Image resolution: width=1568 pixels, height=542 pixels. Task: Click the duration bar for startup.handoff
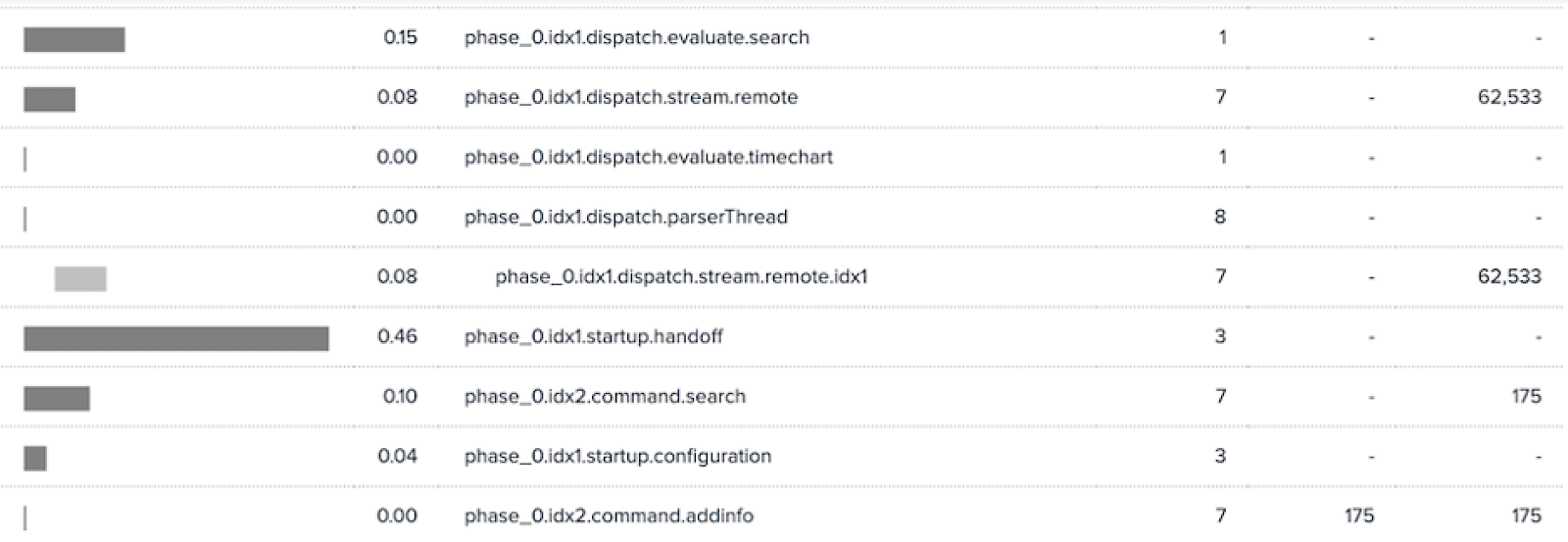tap(176, 338)
